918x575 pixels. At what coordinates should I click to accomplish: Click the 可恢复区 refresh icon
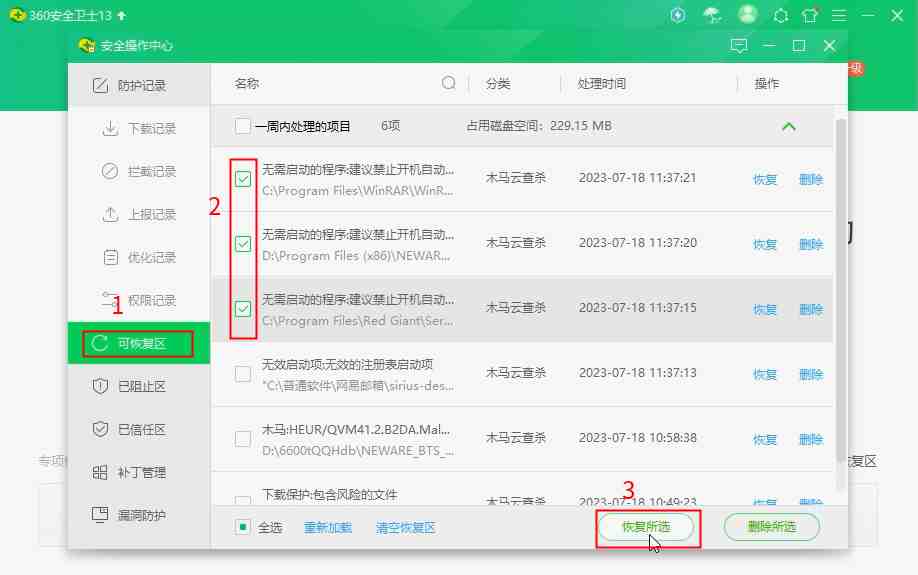tap(100, 343)
